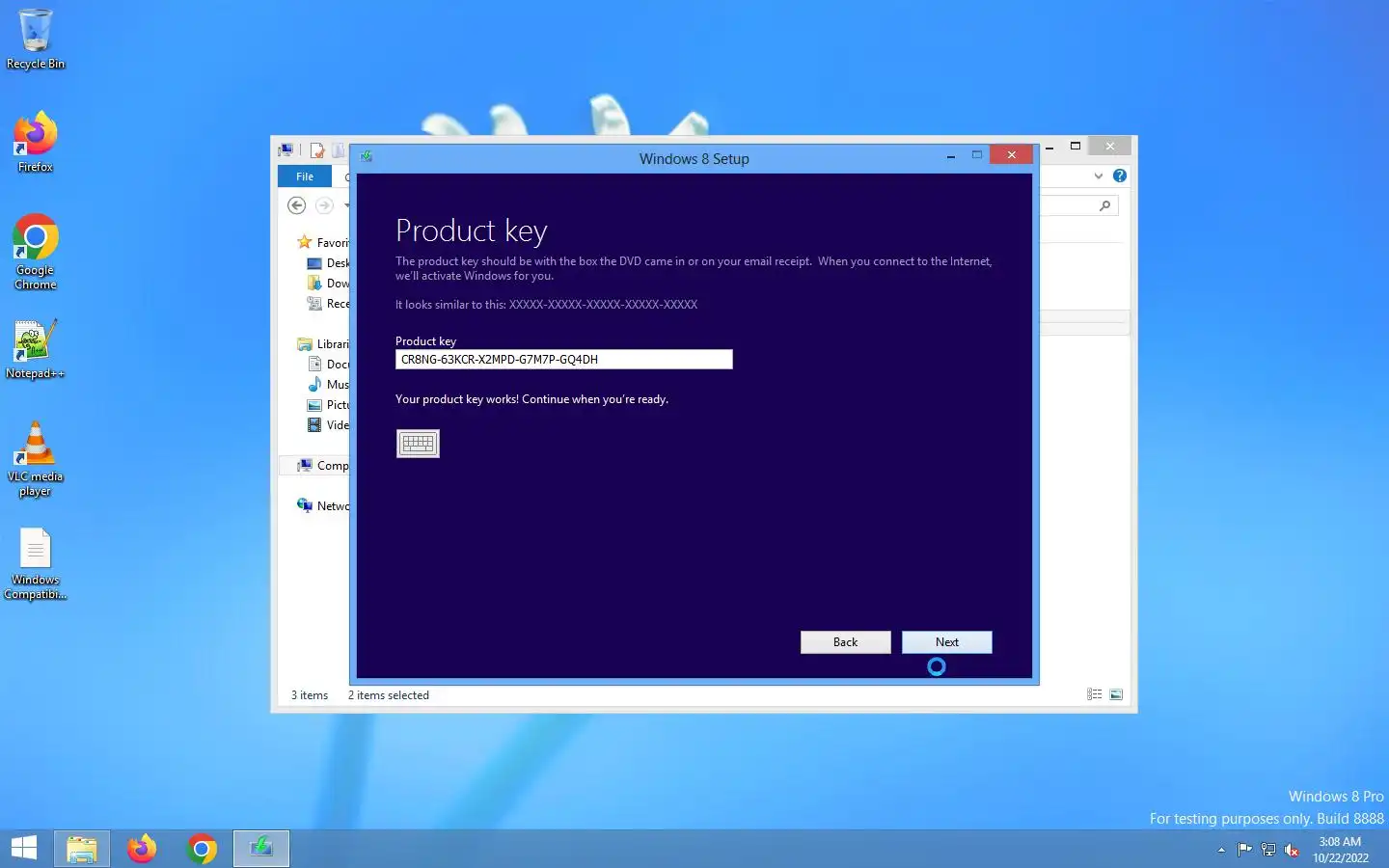Click Explorer's system icon in title bar
1389x868 pixels.
click(x=286, y=150)
